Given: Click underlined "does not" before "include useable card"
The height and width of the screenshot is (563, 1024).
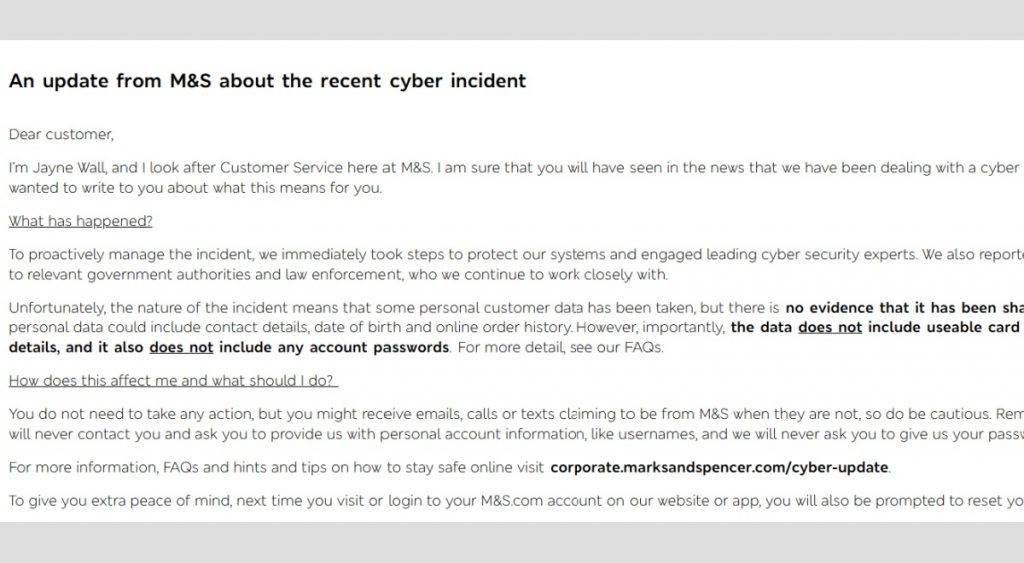Looking at the screenshot, I should pyautogui.click(x=830, y=327).
